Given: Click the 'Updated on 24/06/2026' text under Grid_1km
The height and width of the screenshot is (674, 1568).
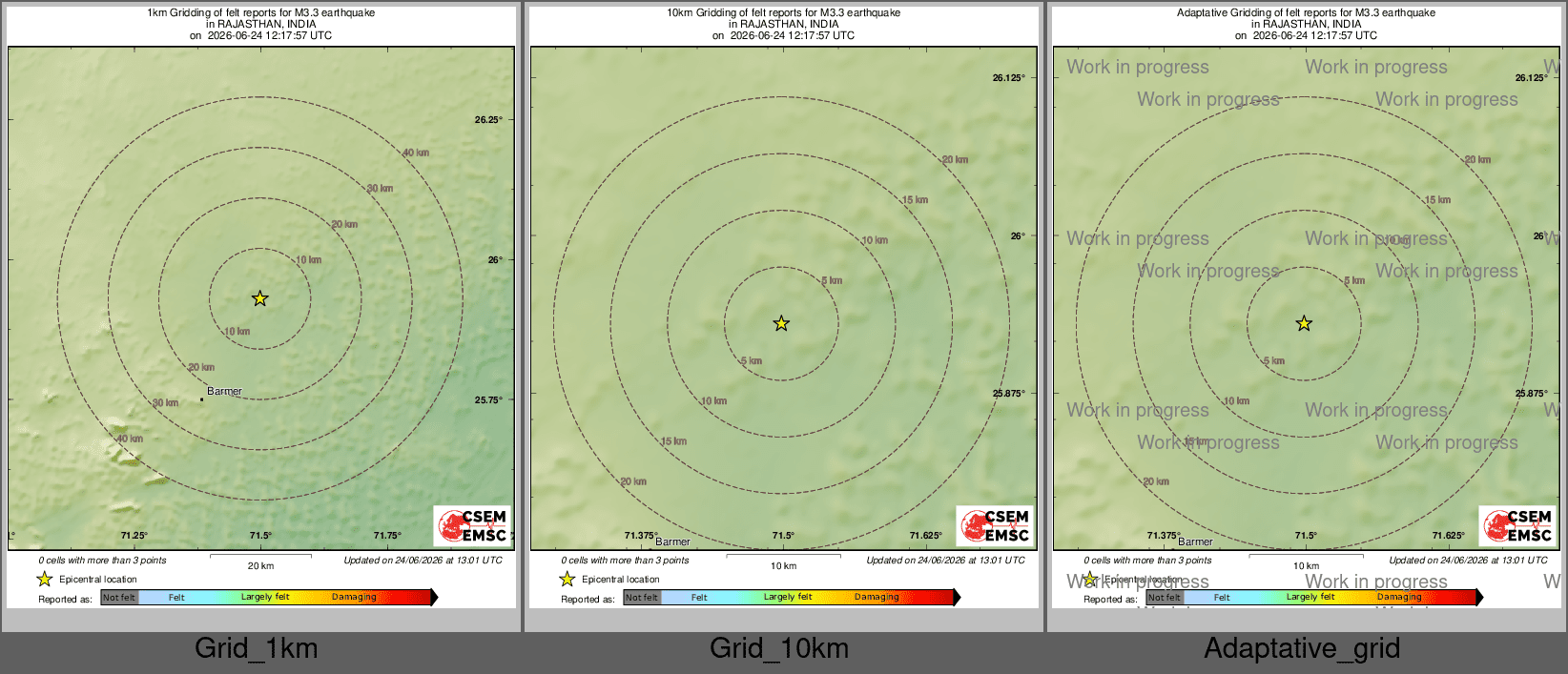Looking at the screenshot, I should point(423,561).
